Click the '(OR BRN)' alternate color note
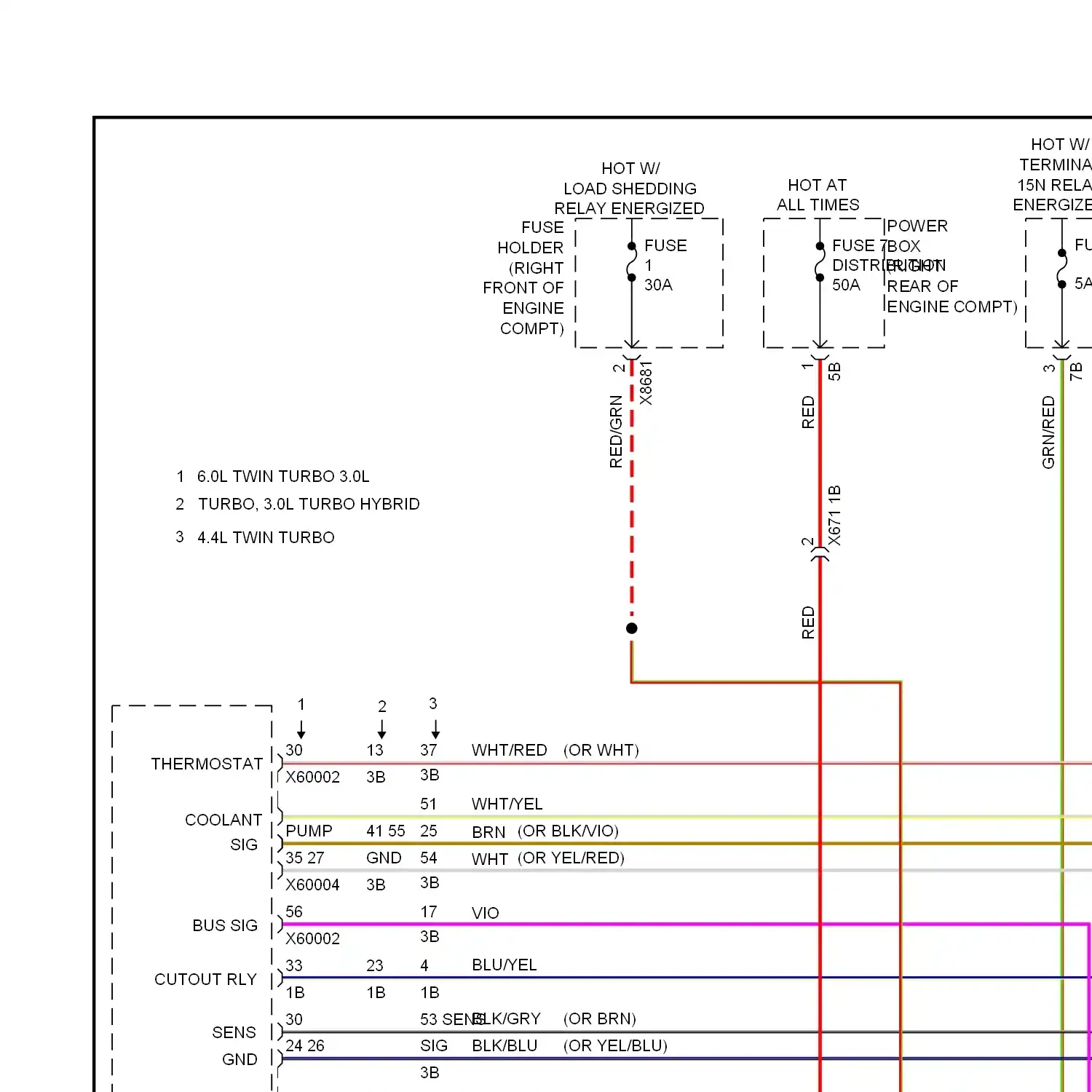The width and height of the screenshot is (1092, 1092). [x=600, y=1018]
